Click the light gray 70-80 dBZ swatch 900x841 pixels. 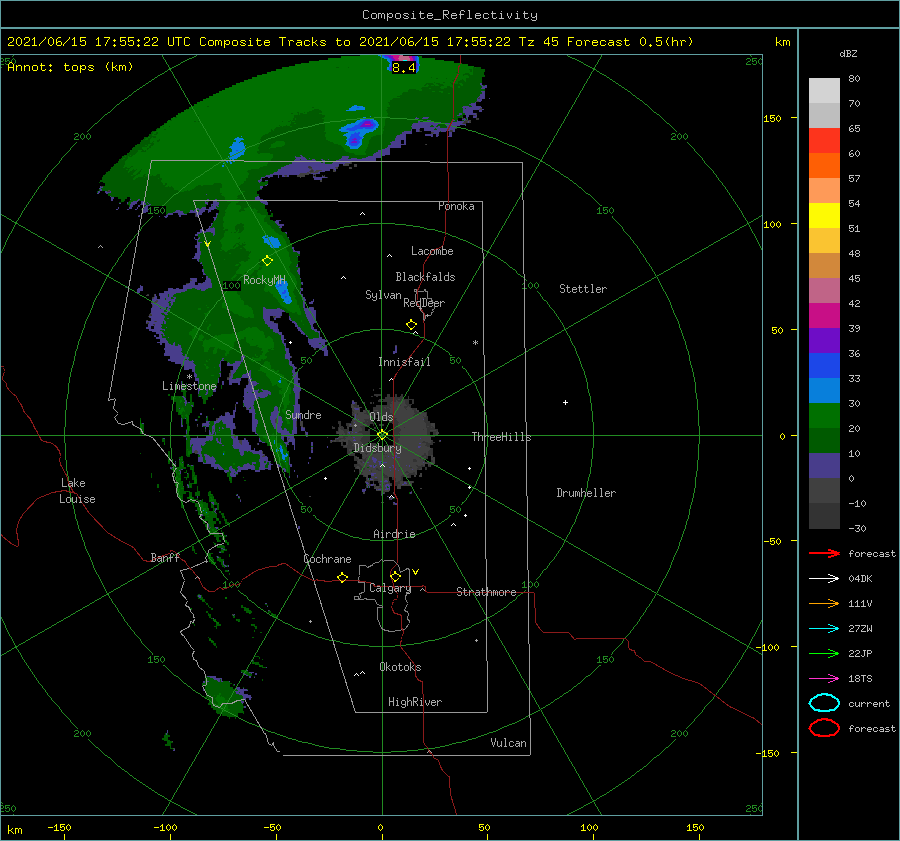824,91
